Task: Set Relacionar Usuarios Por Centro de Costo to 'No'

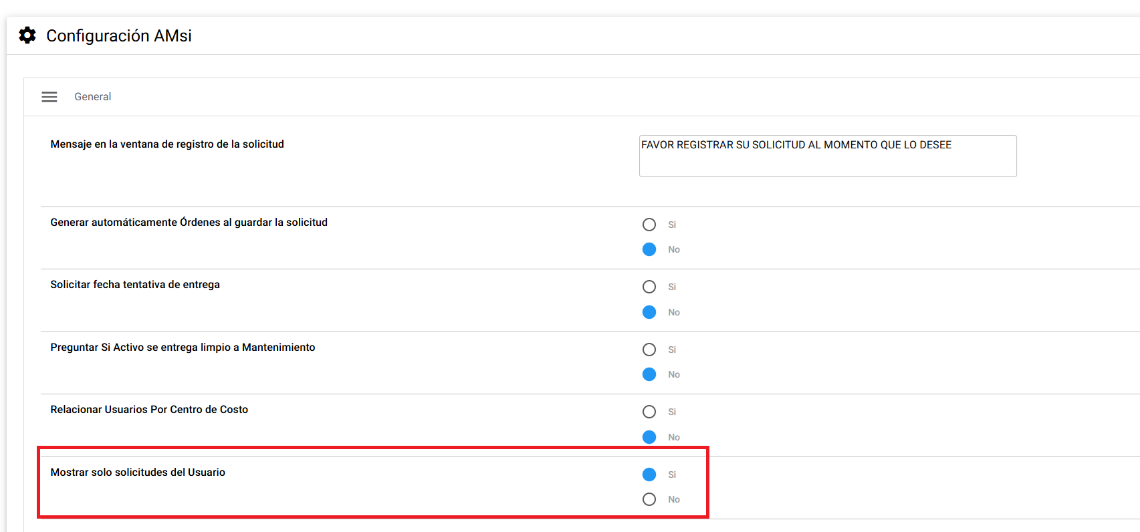Action: coord(649,437)
